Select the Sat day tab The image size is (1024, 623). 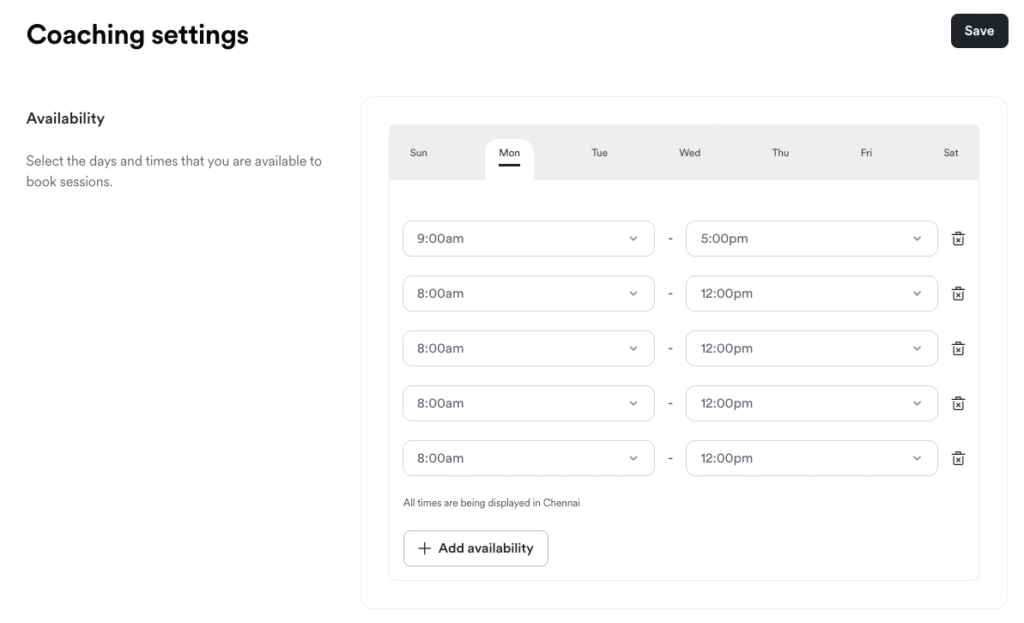coord(950,153)
